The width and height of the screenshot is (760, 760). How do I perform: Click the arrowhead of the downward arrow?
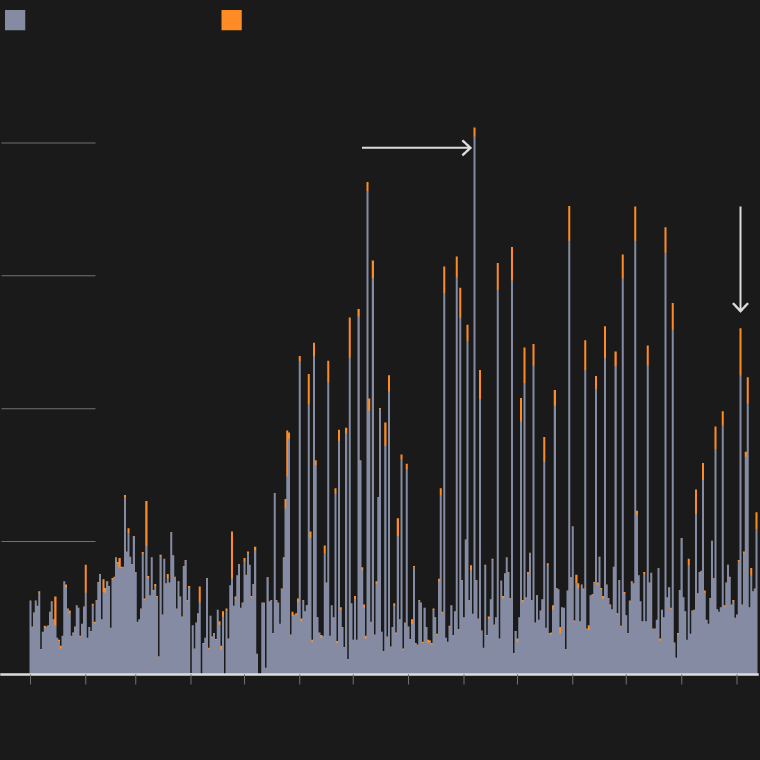pyautogui.click(x=740, y=307)
